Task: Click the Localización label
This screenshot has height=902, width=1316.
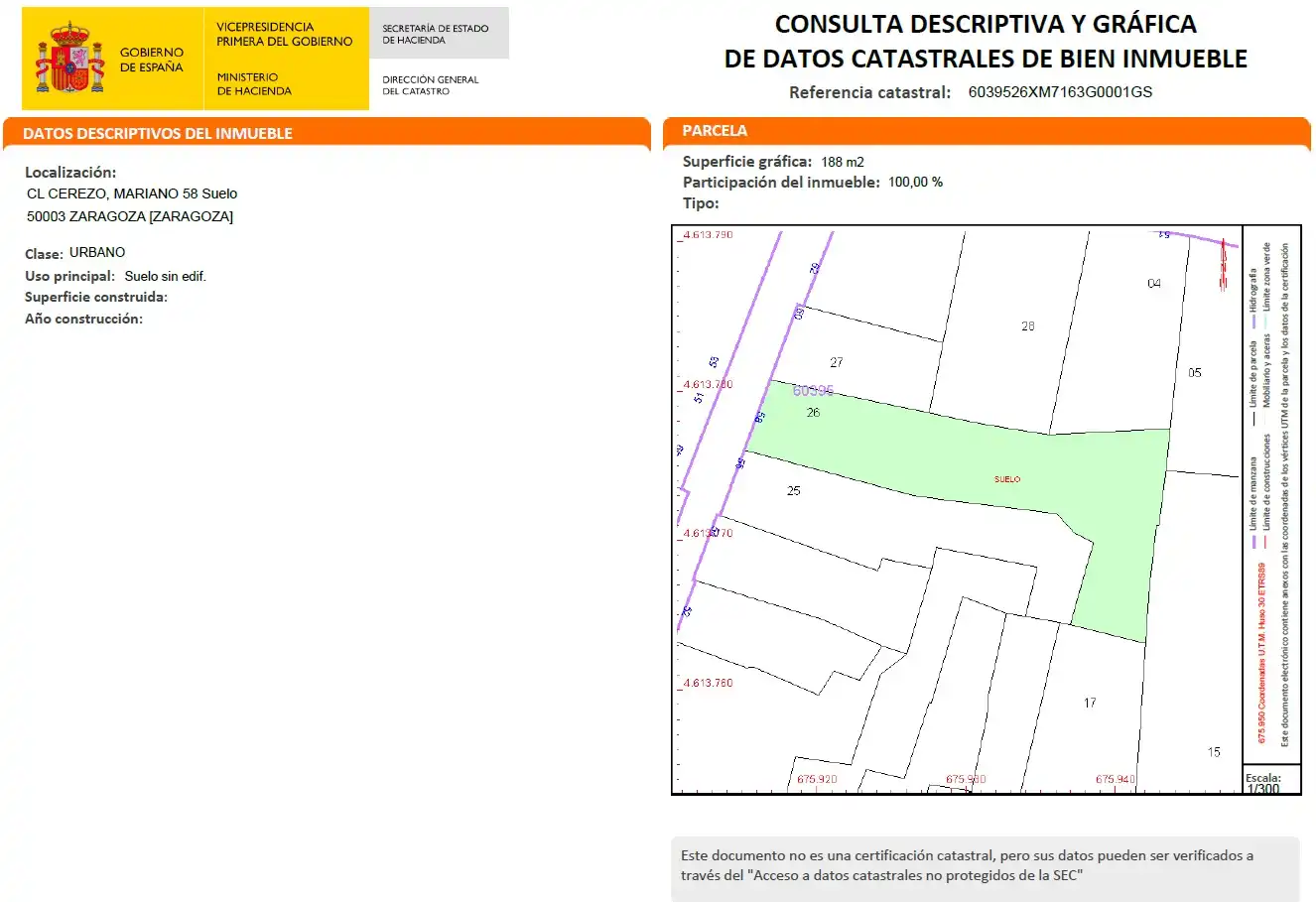Action: tap(70, 173)
